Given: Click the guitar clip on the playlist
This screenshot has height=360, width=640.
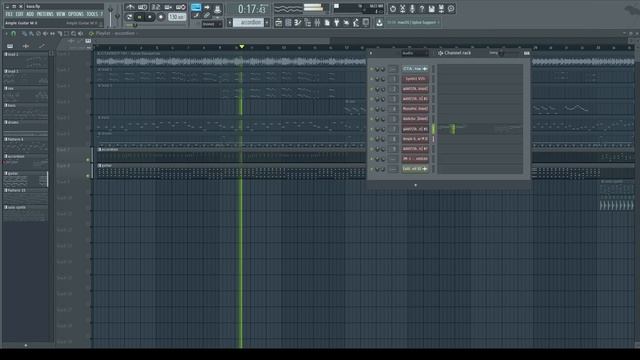Looking at the screenshot, I should point(231,171).
